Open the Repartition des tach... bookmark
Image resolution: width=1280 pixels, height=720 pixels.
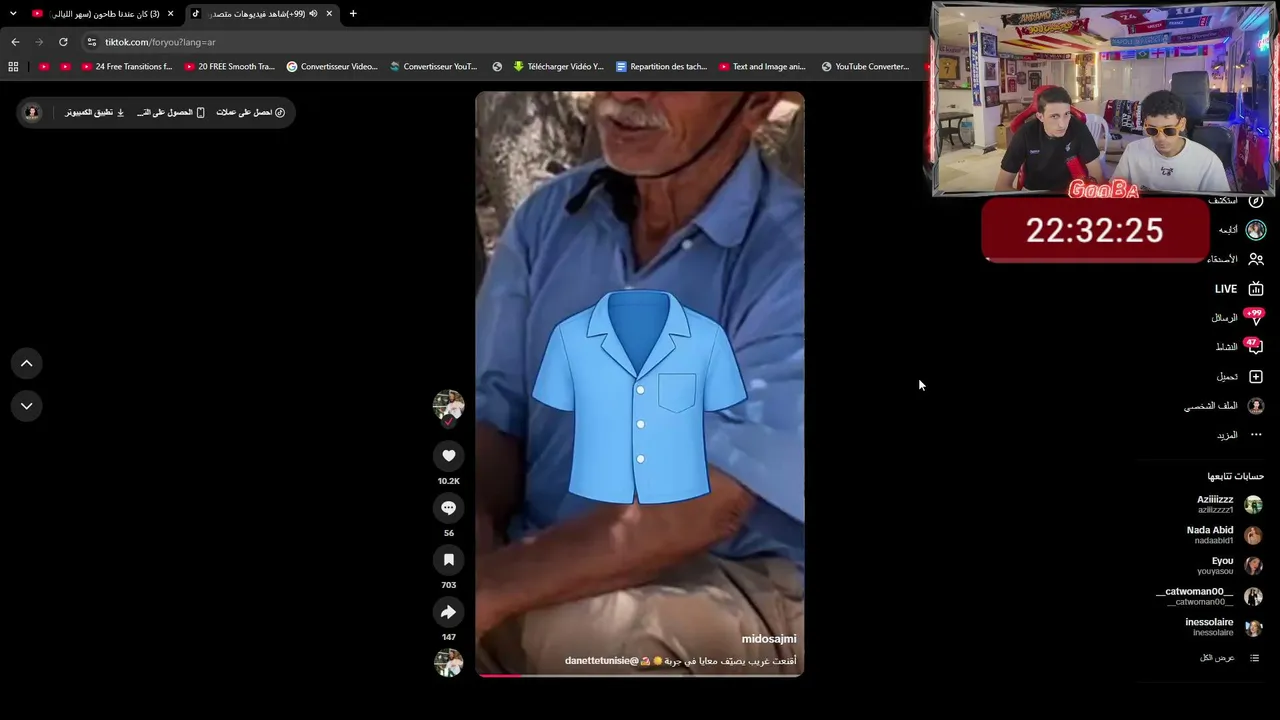pyautogui.click(x=662, y=67)
